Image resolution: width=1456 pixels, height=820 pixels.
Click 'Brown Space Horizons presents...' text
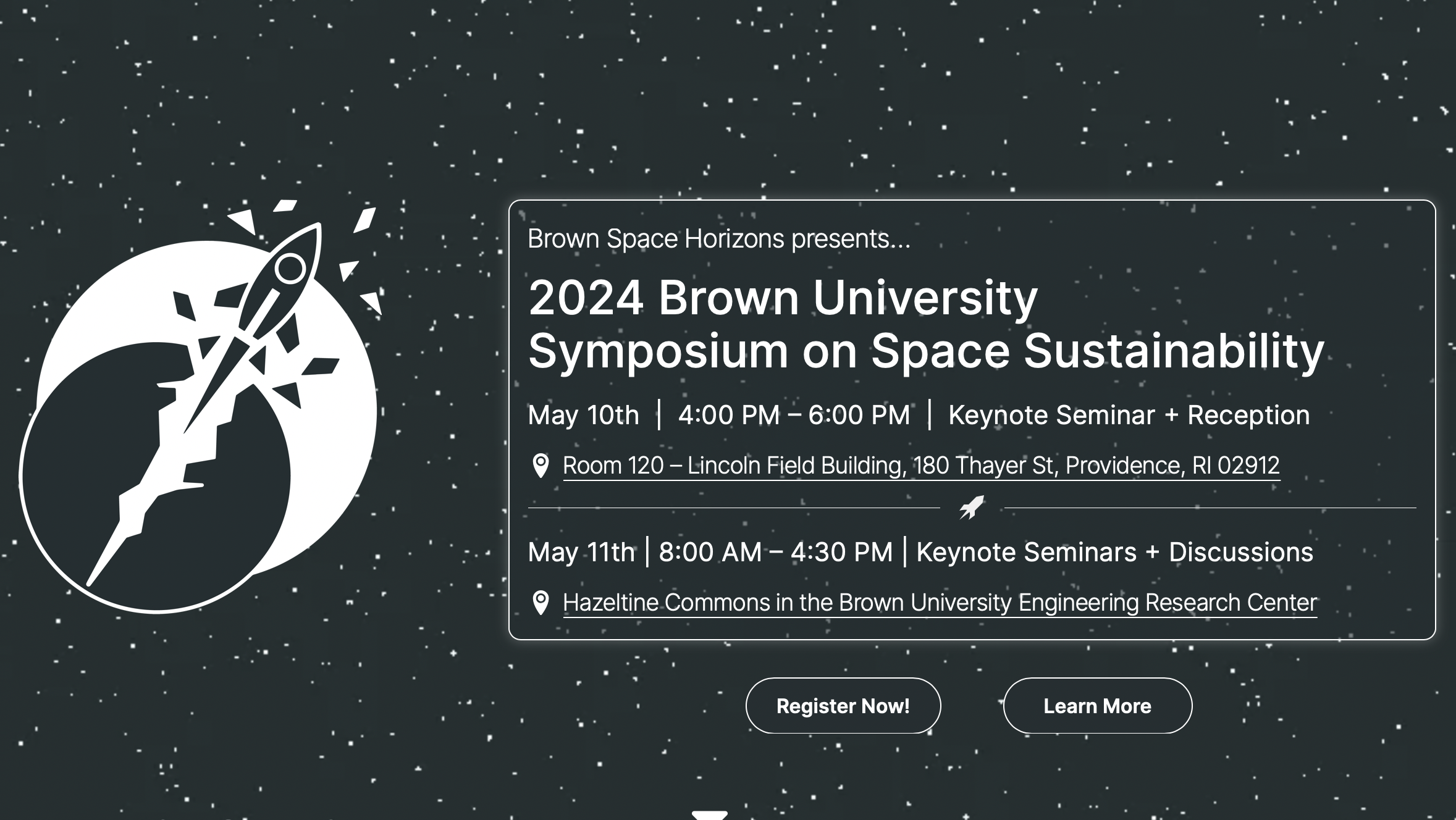pyautogui.click(x=719, y=239)
